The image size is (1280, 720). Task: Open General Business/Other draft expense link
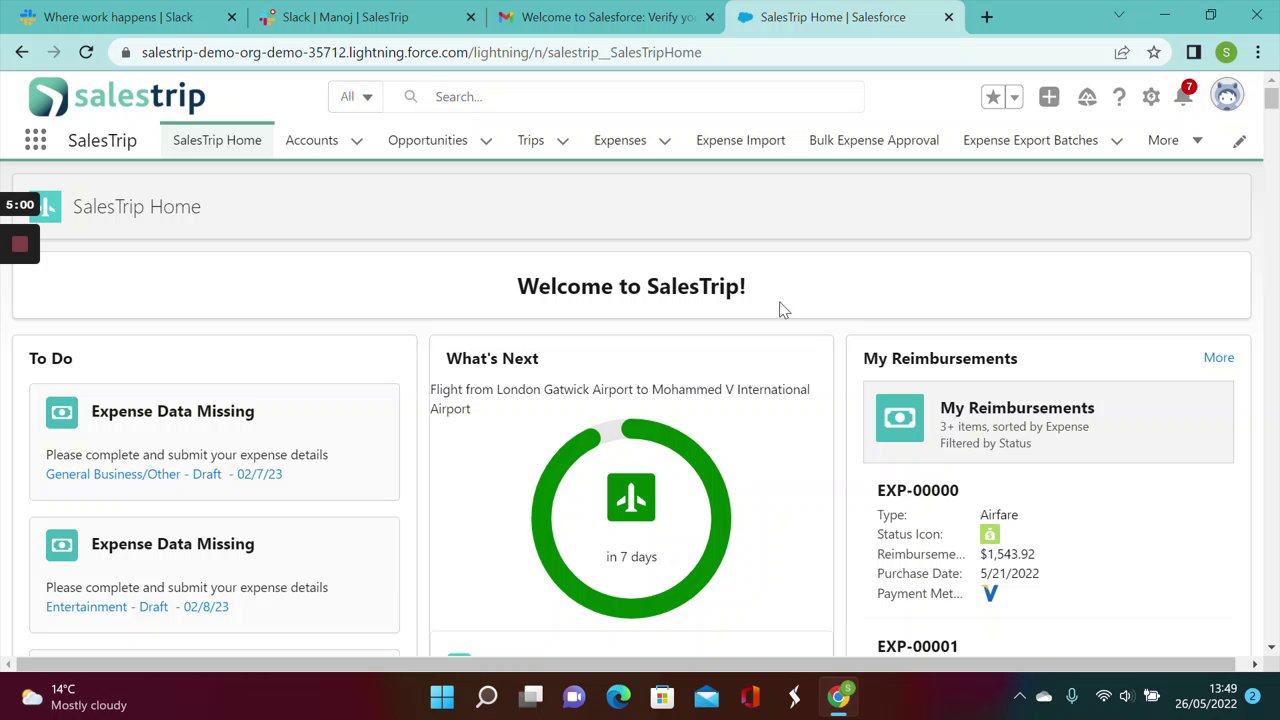click(164, 474)
